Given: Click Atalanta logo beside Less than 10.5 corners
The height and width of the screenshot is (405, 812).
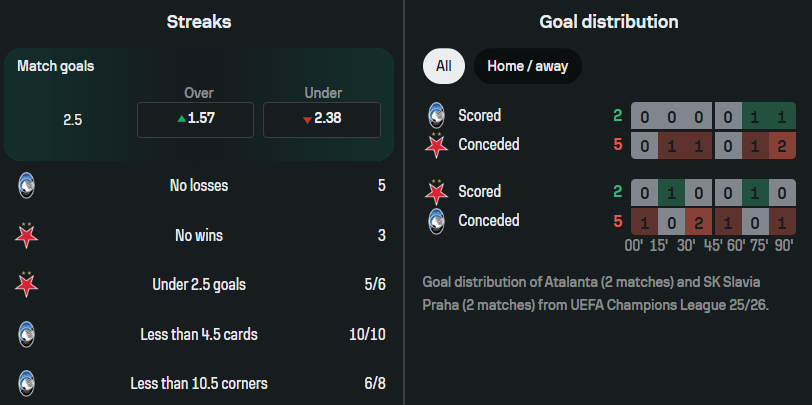Looking at the screenshot, I should click(27, 383).
